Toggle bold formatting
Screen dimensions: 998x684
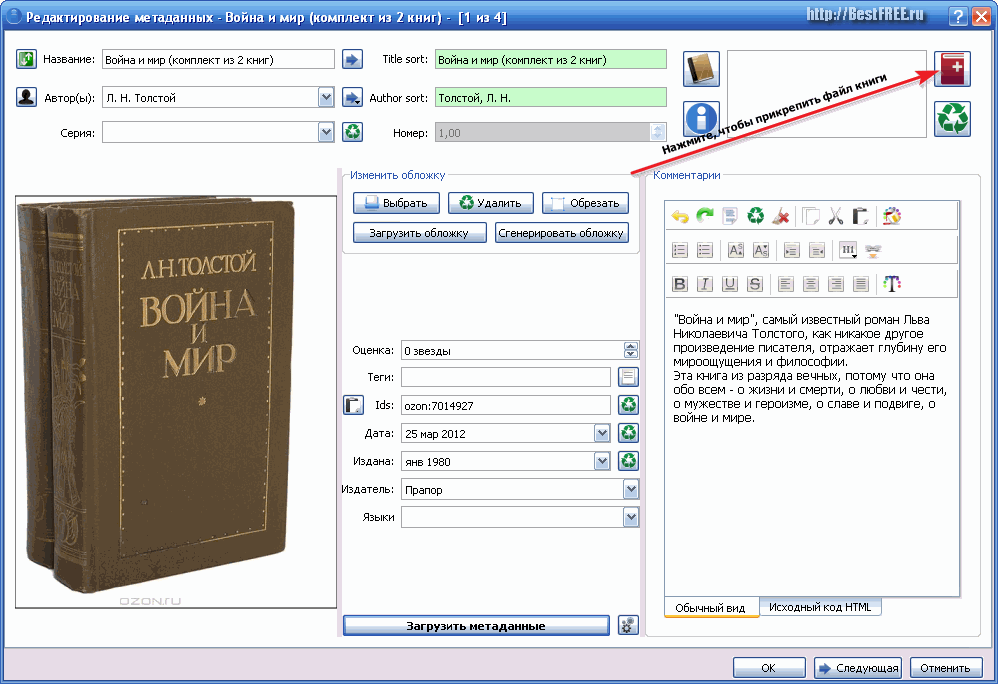coord(680,284)
